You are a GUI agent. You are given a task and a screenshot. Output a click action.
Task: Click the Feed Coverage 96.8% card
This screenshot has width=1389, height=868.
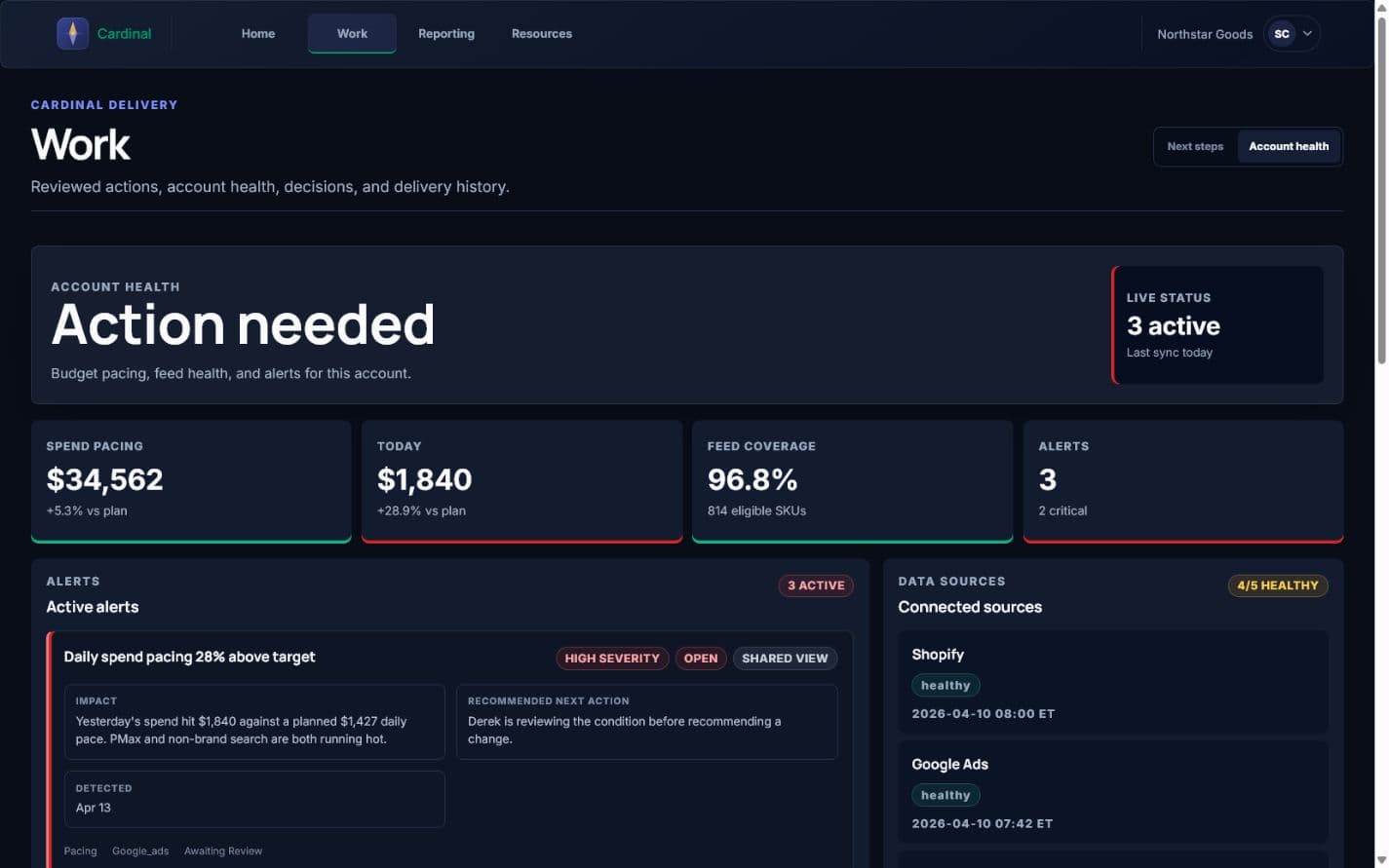[852, 481]
